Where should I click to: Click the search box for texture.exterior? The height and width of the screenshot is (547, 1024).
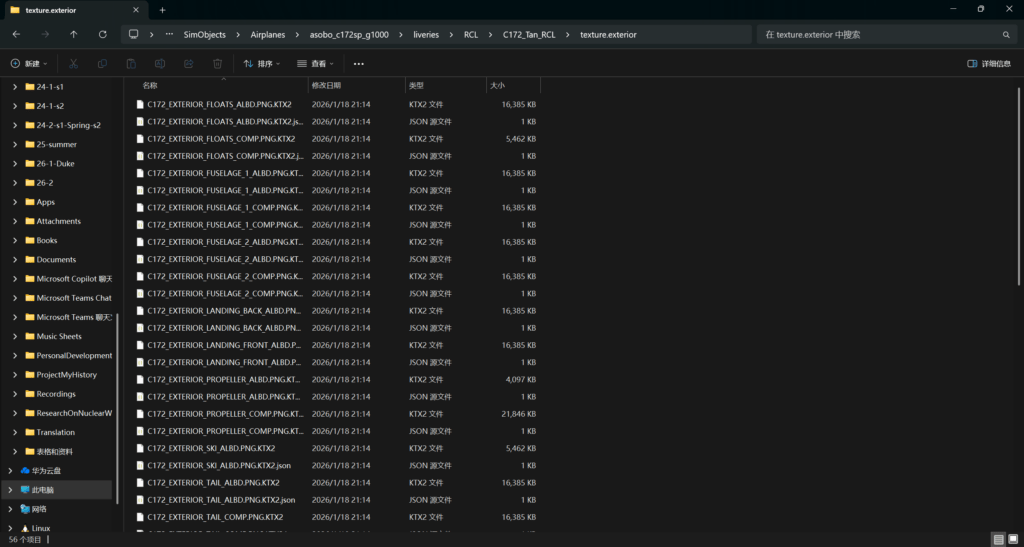(880, 34)
